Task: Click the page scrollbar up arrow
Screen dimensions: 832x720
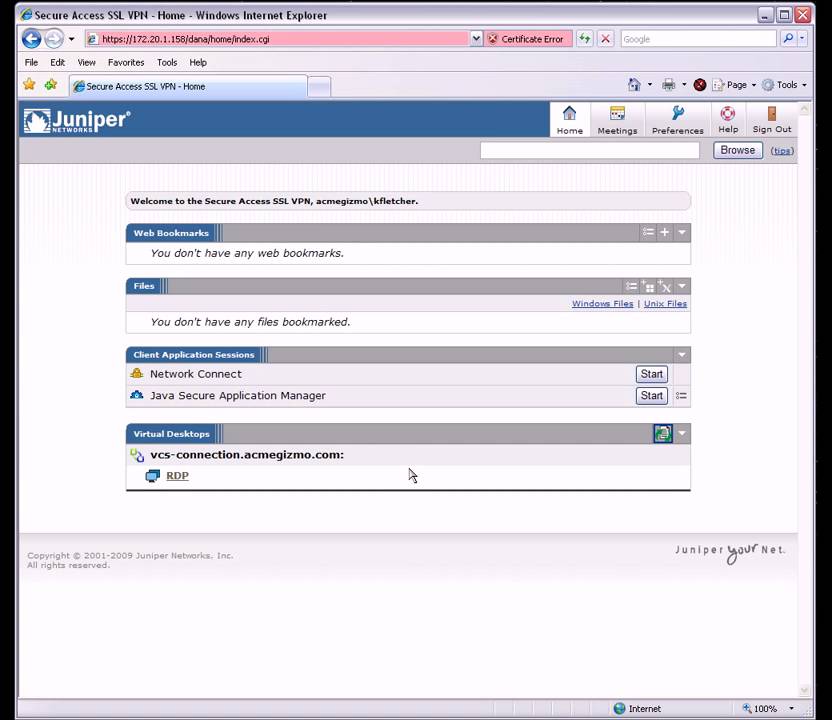Action: click(804, 109)
